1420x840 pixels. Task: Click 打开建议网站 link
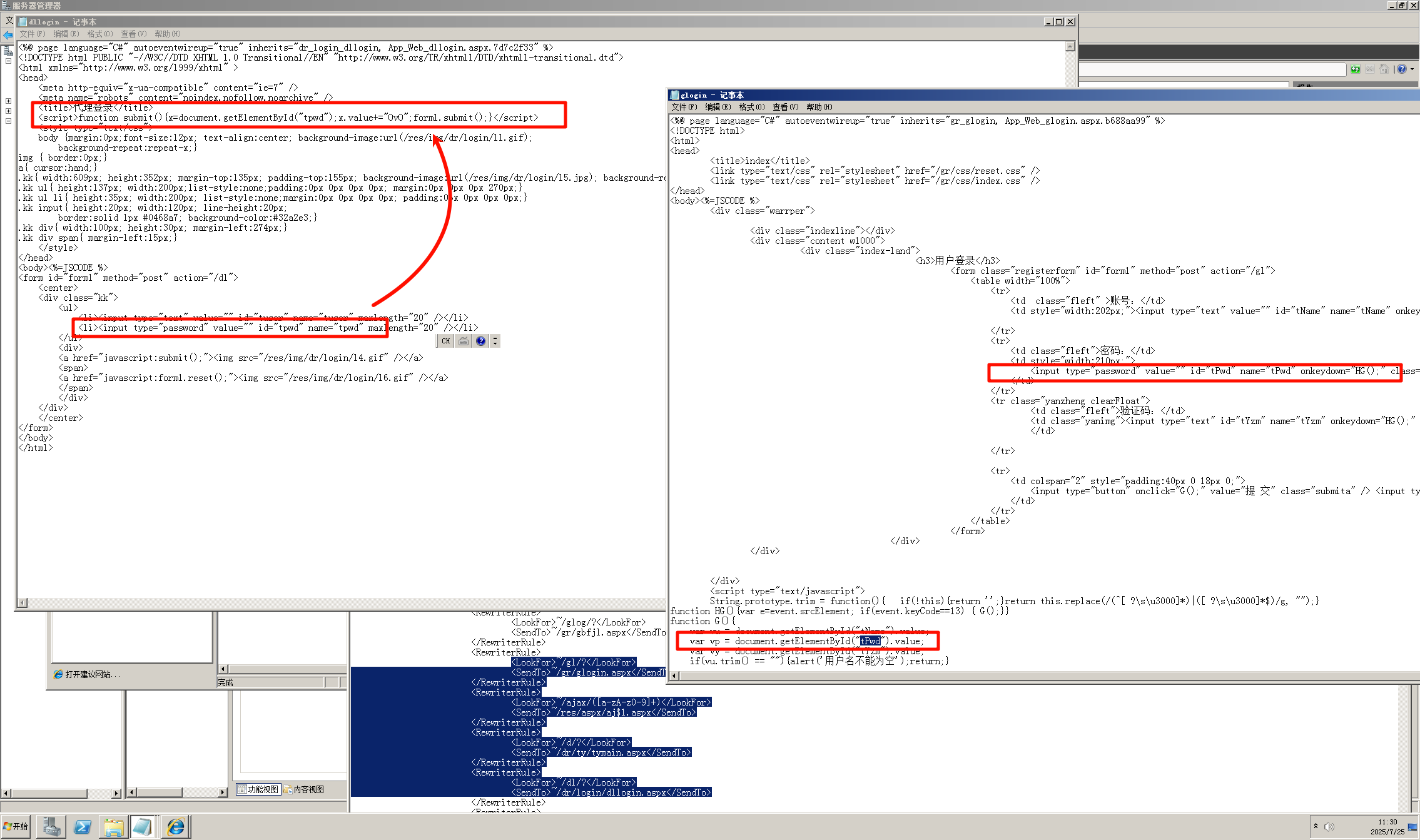coord(88,674)
